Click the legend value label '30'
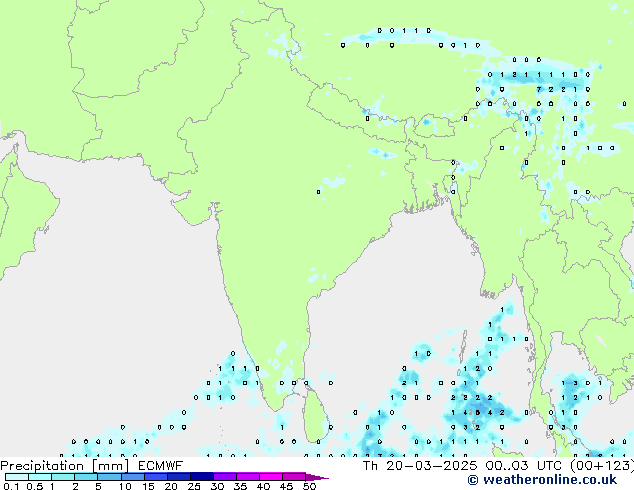The width and height of the screenshot is (634, 490). tap(217, 486)
